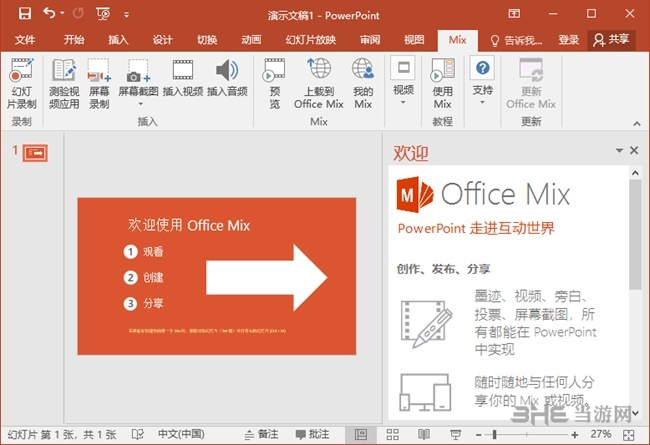Switch to Slide Sorter view

tap(393, 434)
